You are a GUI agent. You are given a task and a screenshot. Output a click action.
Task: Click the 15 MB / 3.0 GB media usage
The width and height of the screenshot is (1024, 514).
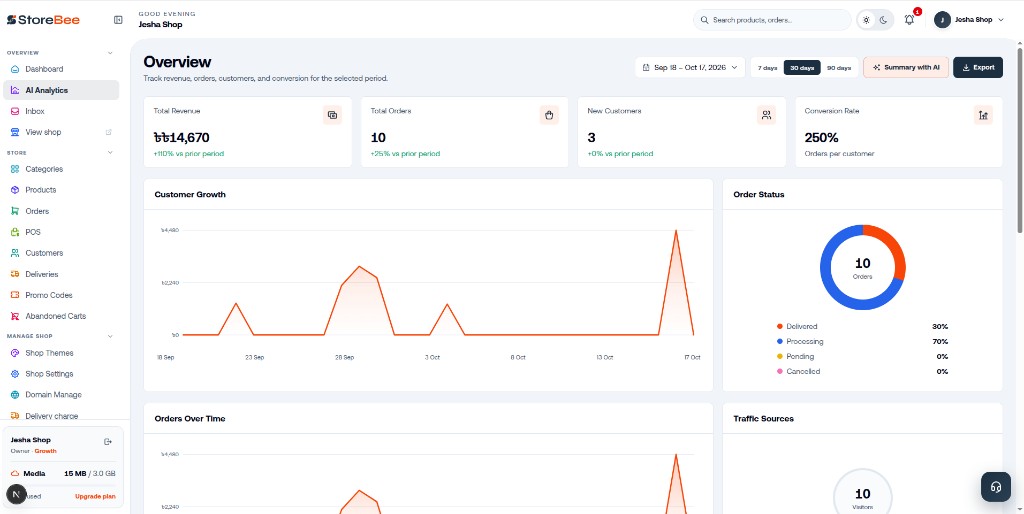(x=89, y=474)
